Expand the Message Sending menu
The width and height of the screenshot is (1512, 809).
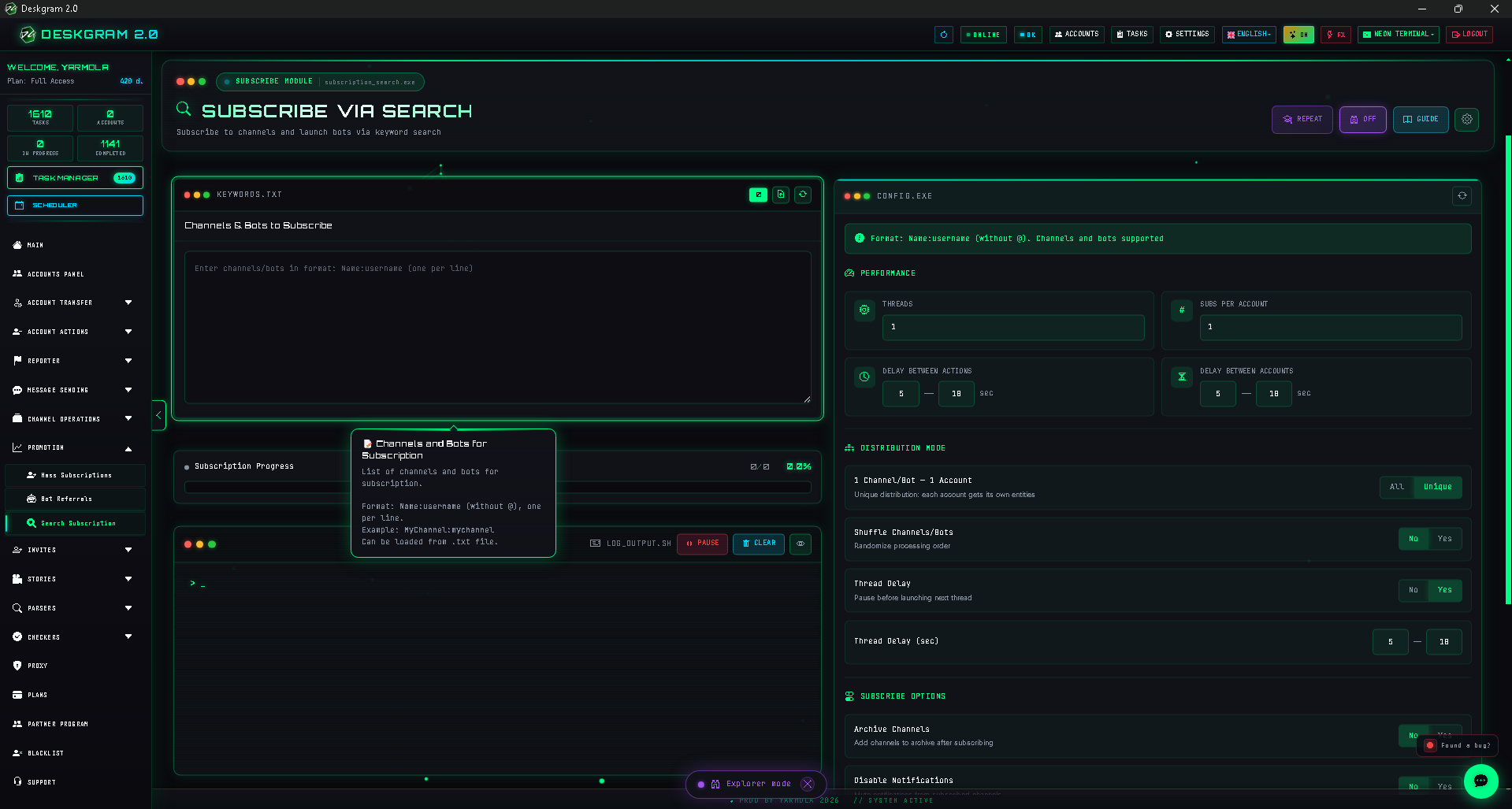pyautogui.click(x=76, y=390)
